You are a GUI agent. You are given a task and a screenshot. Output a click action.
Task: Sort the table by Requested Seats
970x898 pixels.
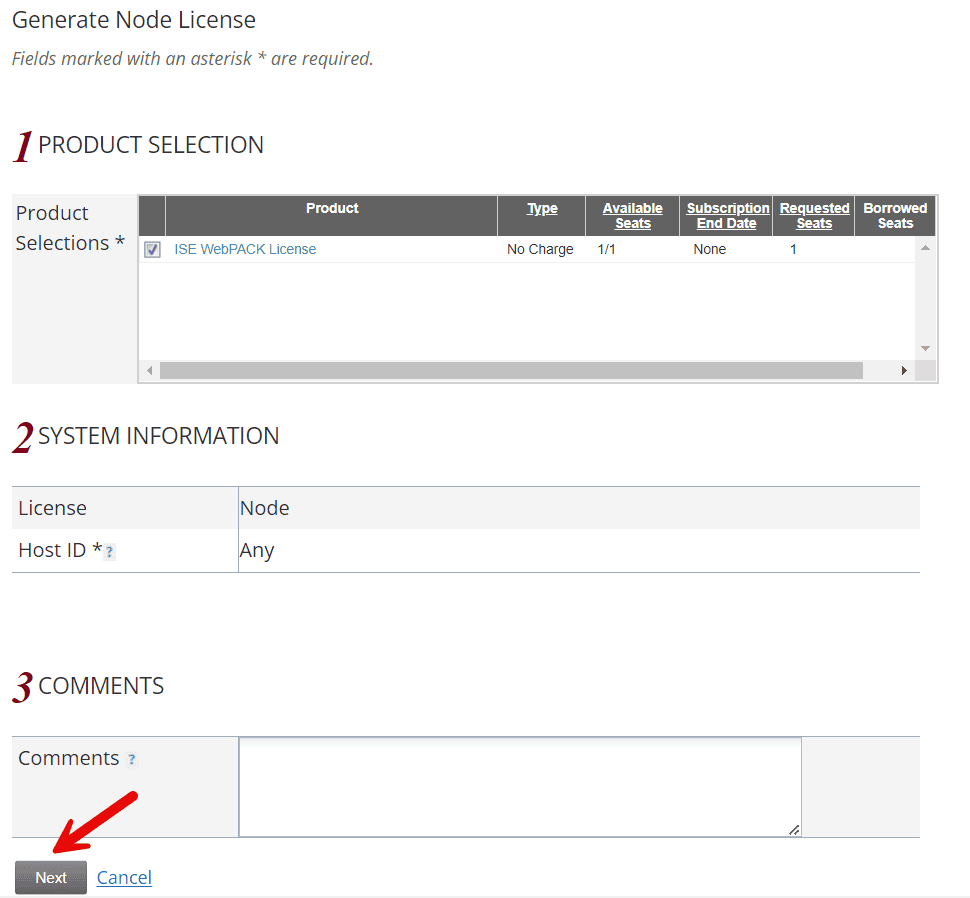[813, 215]
